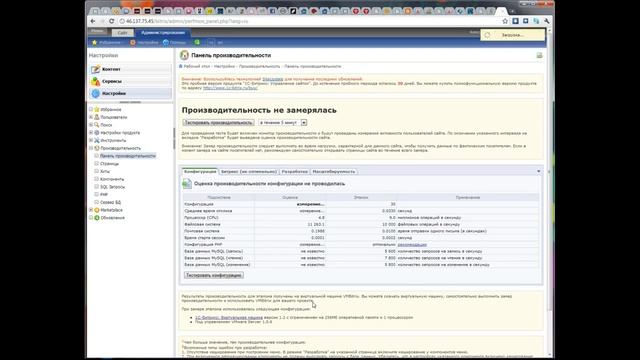Click the Тестировать конфигурацию button

(214, 275)
